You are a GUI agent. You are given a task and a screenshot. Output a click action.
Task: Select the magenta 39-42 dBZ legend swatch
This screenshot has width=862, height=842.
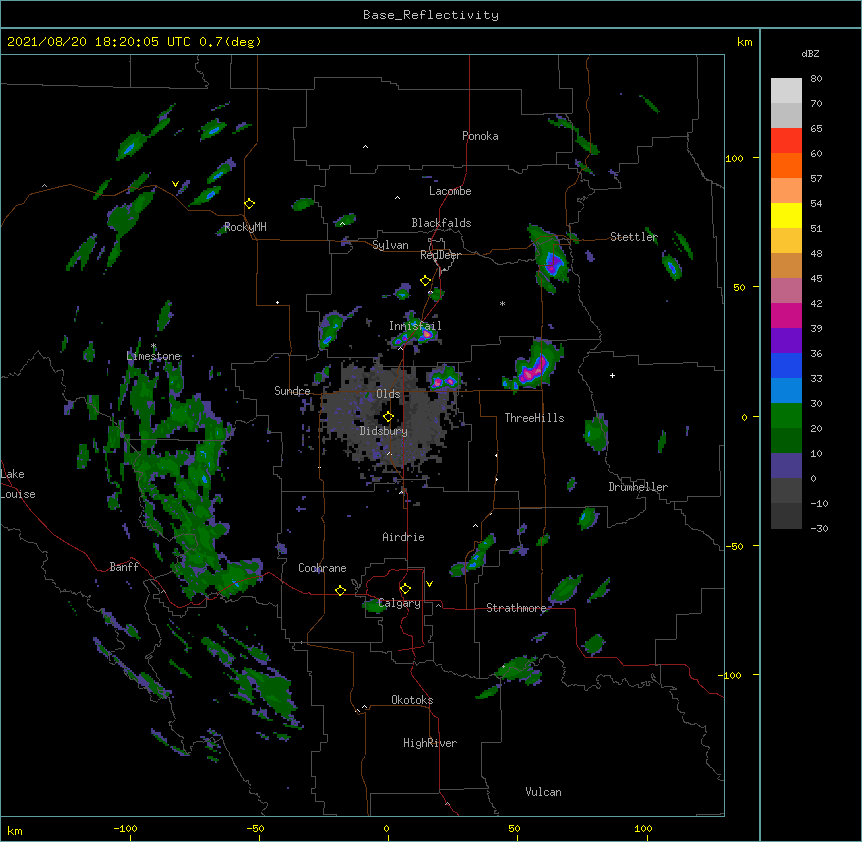click(x=786, y=315)
